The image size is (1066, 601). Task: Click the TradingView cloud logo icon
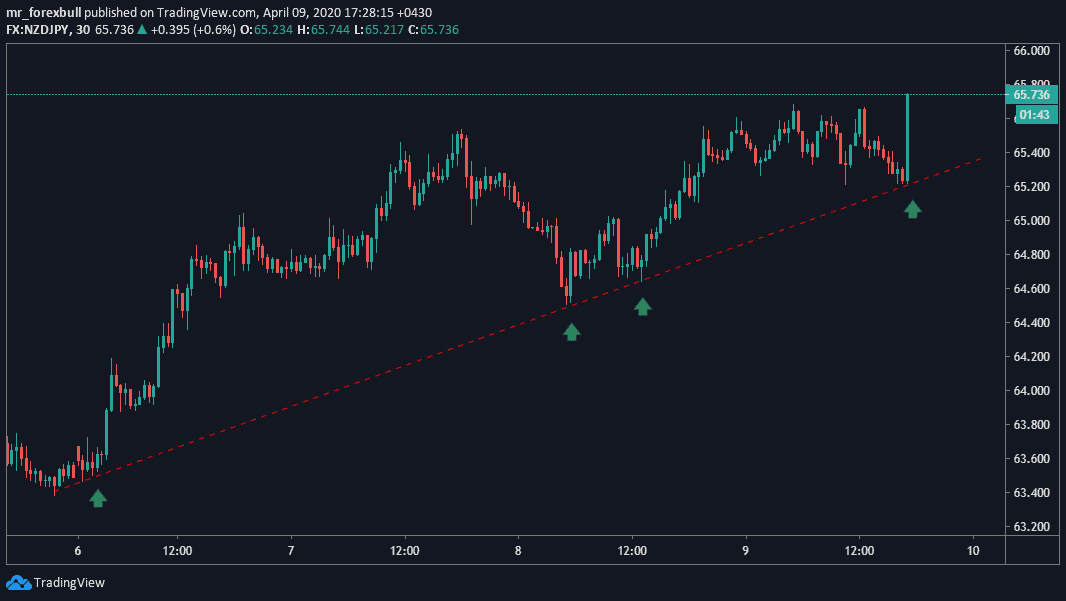point(18,582)
